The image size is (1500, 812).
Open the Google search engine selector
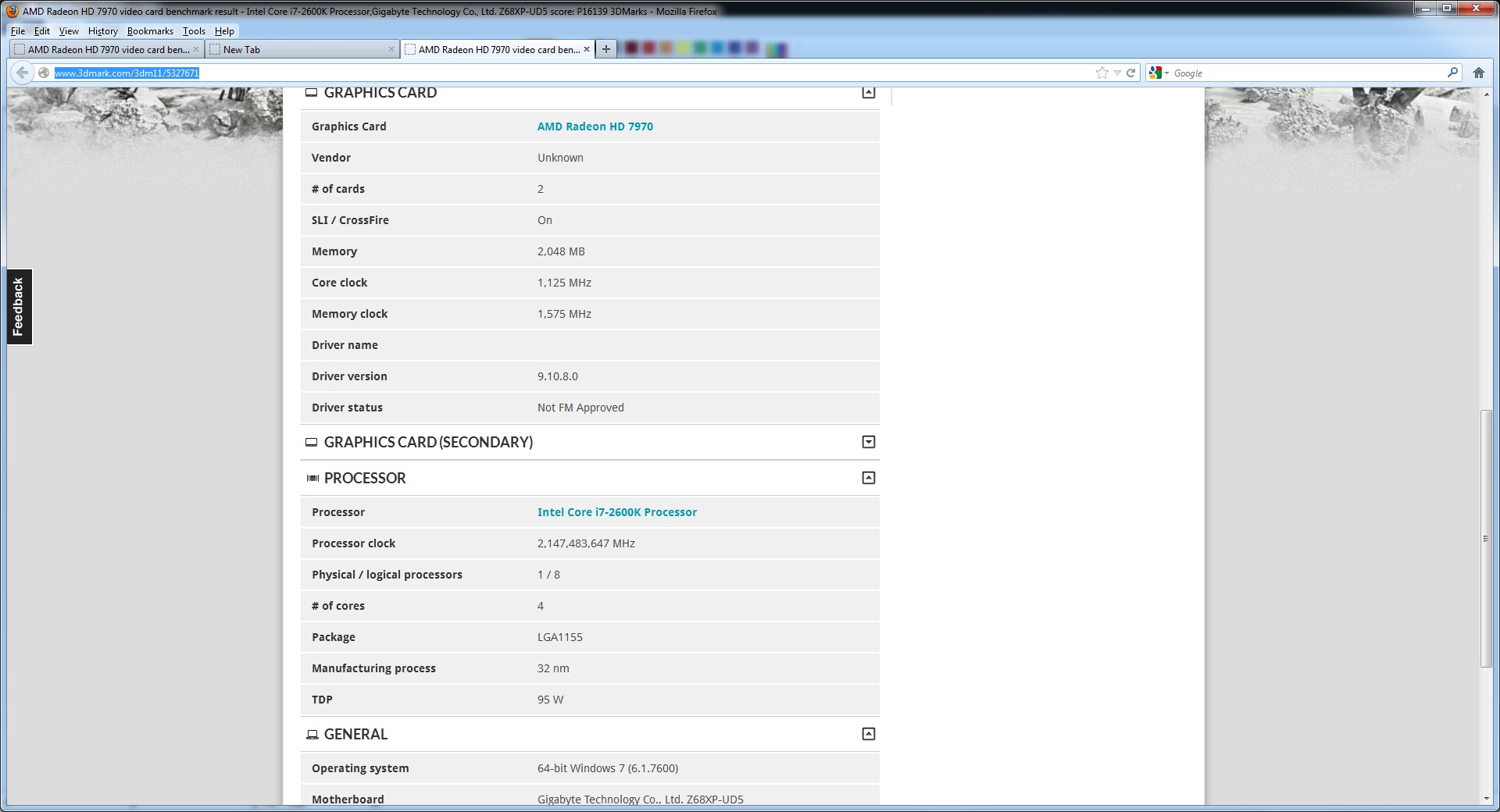coord(1159,73)
